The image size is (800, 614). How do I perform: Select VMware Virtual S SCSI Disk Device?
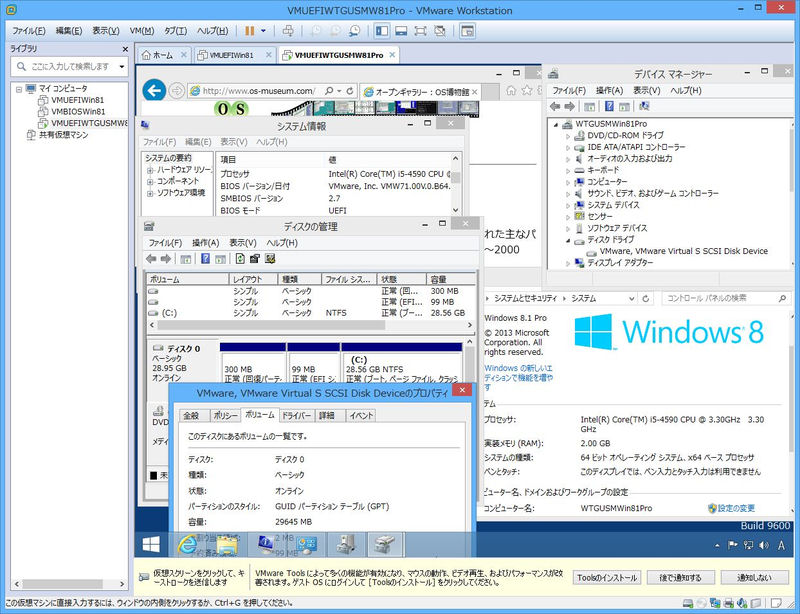pyautogui.click(x=683, y=251)
